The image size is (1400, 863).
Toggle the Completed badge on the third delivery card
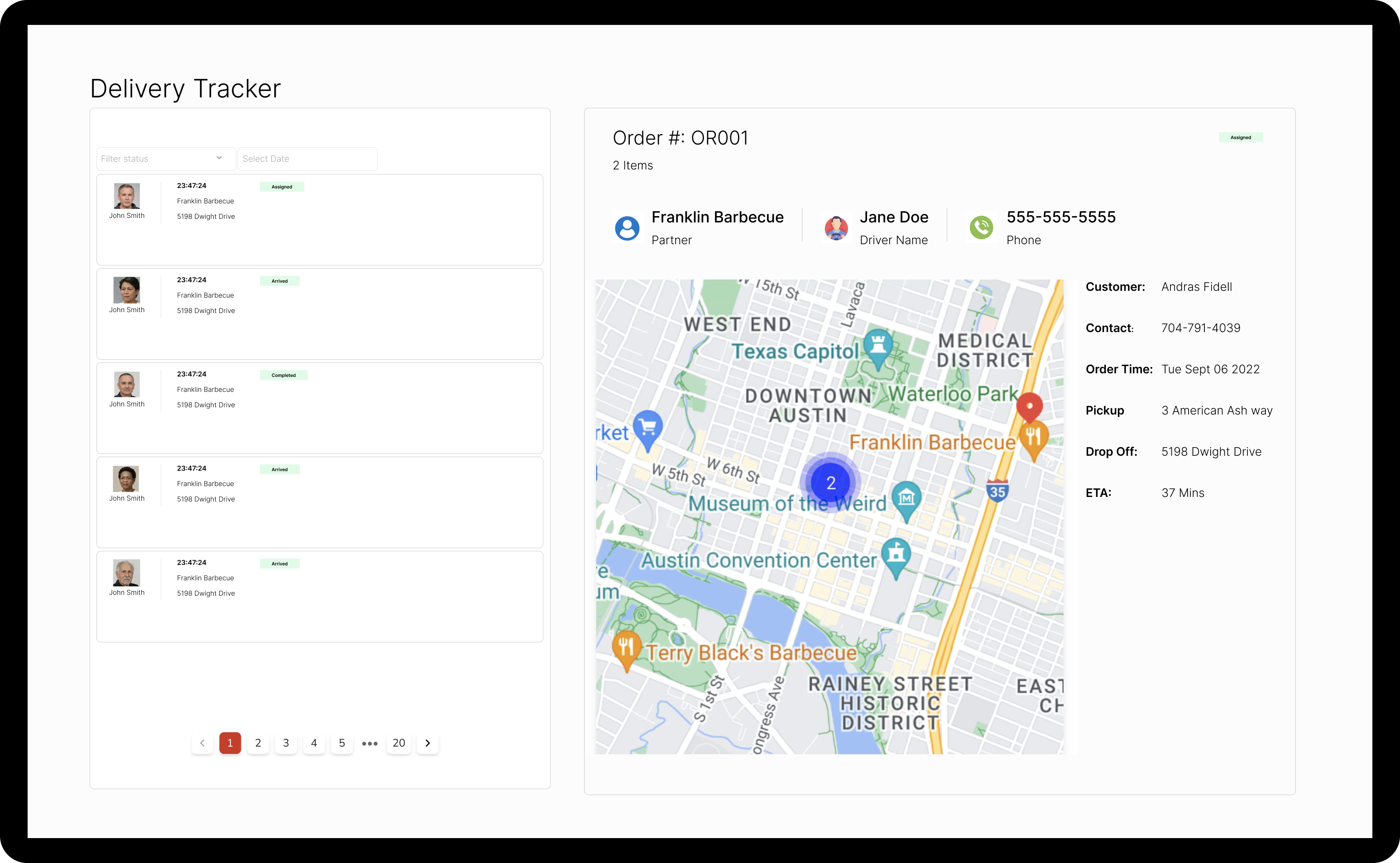283,375
